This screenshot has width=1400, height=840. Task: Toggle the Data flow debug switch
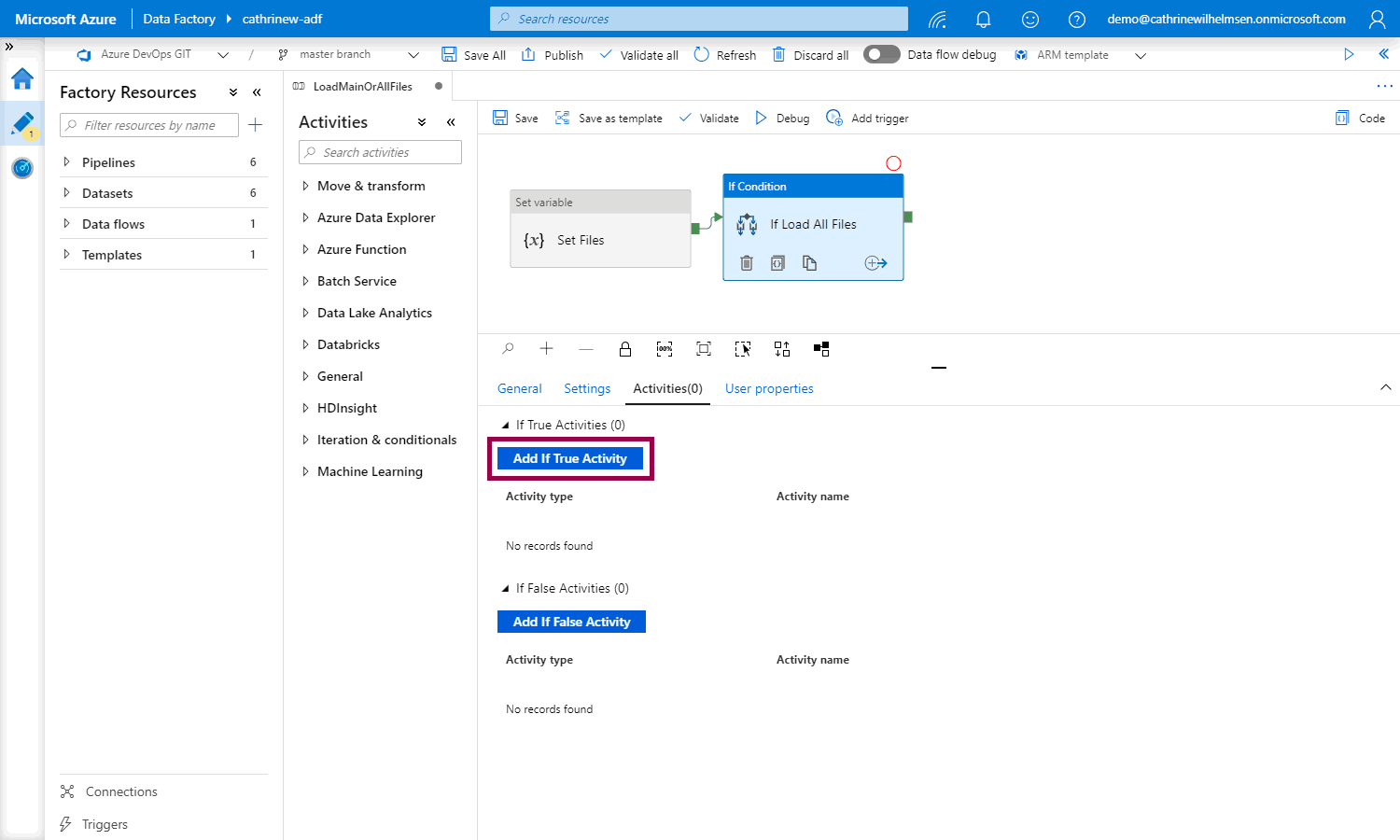pyautogui.click(x=881, y=54)
